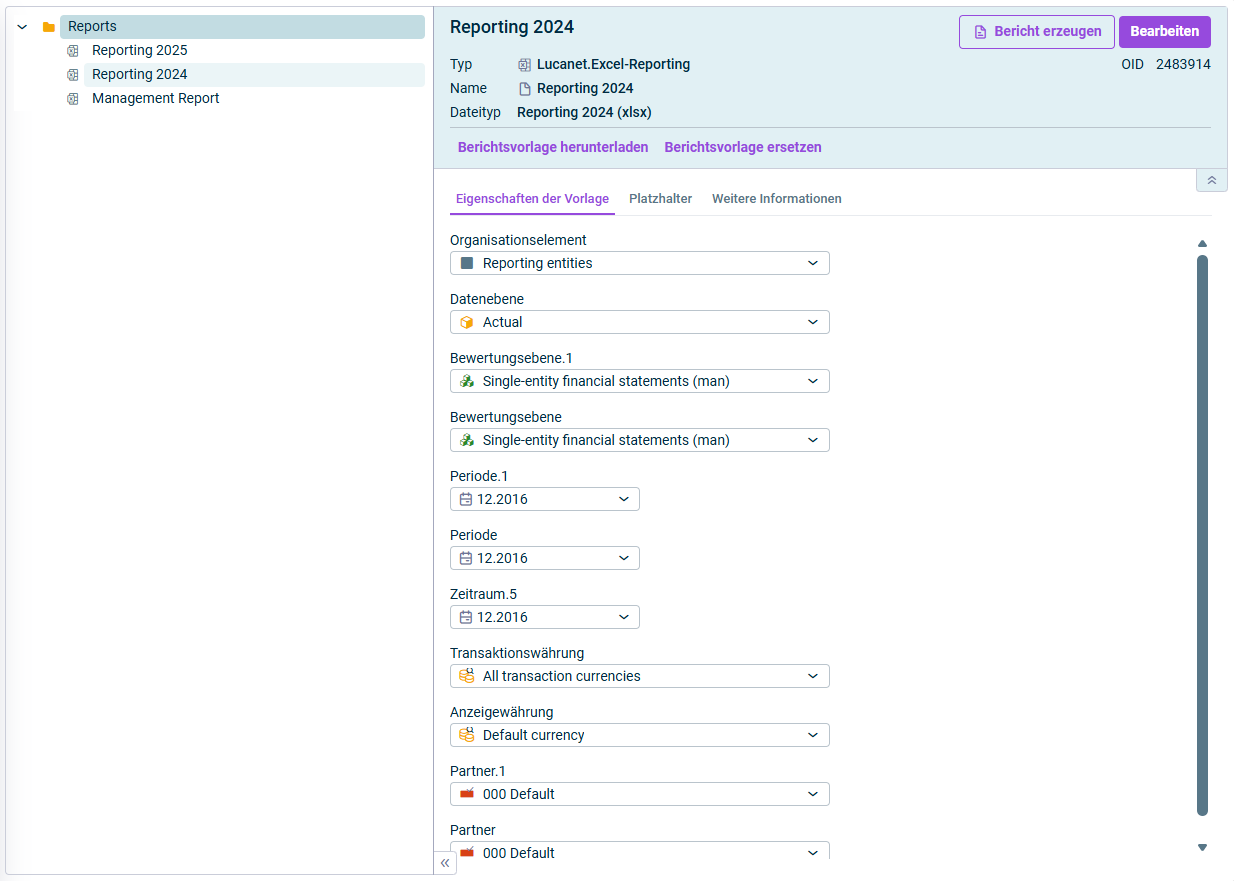Collapse the header section with up chevrons

click(1211, 180)
